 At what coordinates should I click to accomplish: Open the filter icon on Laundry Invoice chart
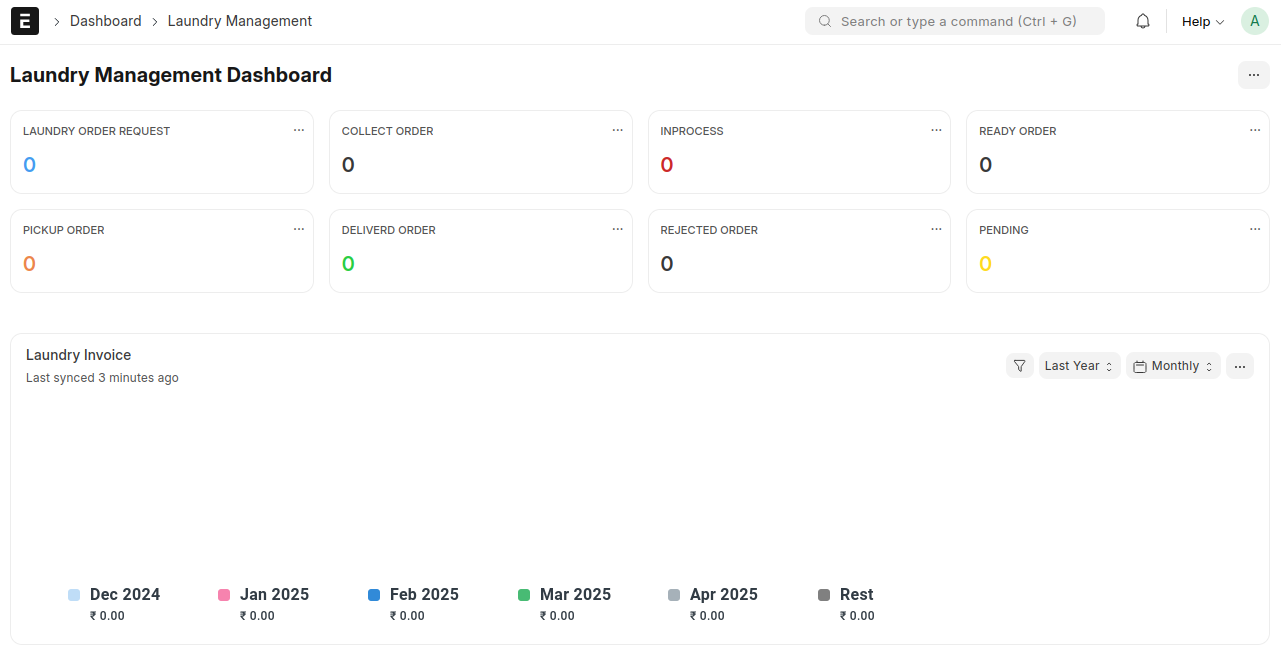tap(1020, 365)
